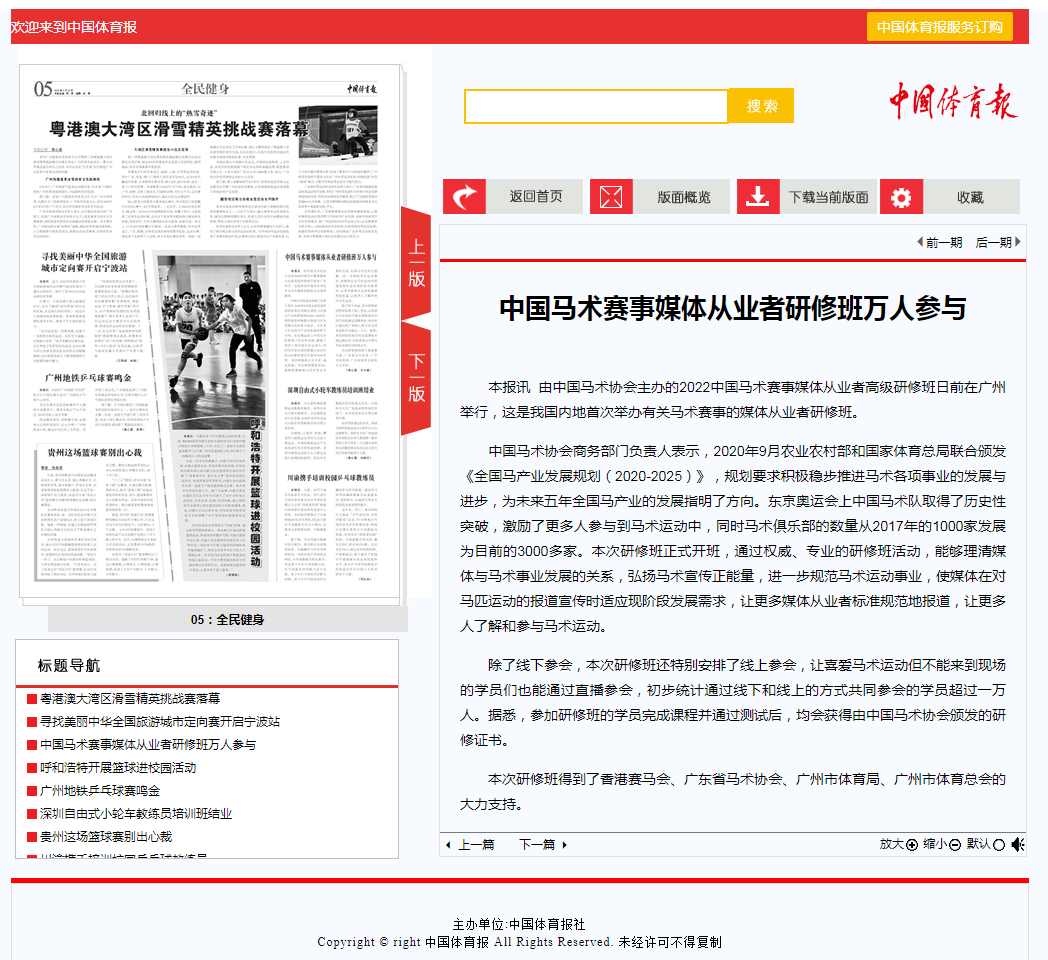Open article 粤港澳大湾区滑雪精英挑战赛落幕 in title list

coord(130,698)
